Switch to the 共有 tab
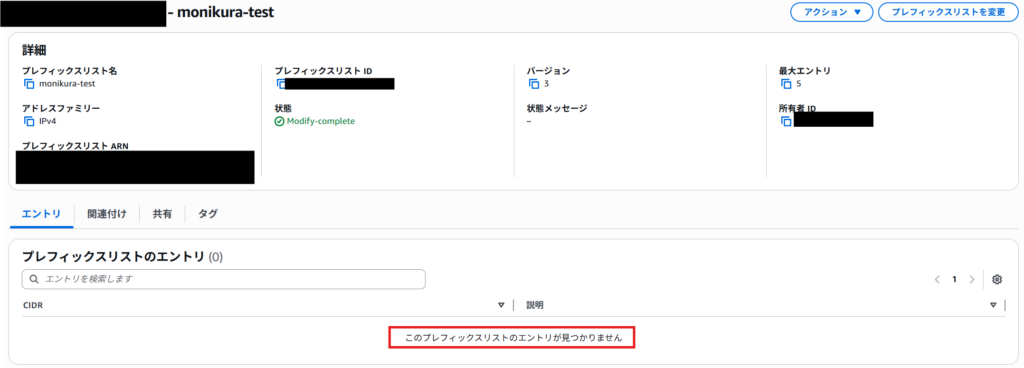Viewport: 1024px width, 368px height. pos(162,213)
